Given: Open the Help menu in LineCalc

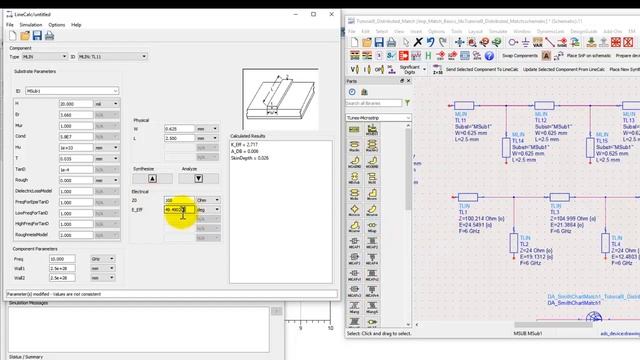Looking at the screenshot, I should click(x=76, y=25).
